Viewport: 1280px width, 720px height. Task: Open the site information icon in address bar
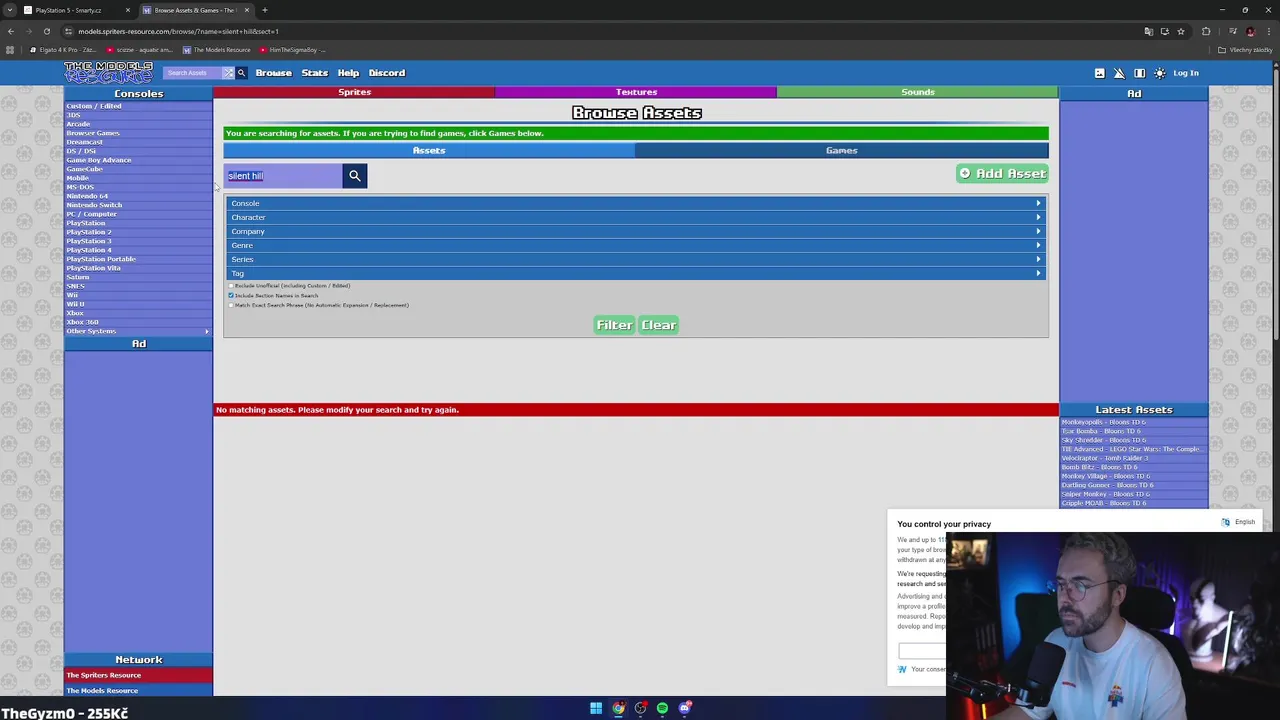click(68, 31)
